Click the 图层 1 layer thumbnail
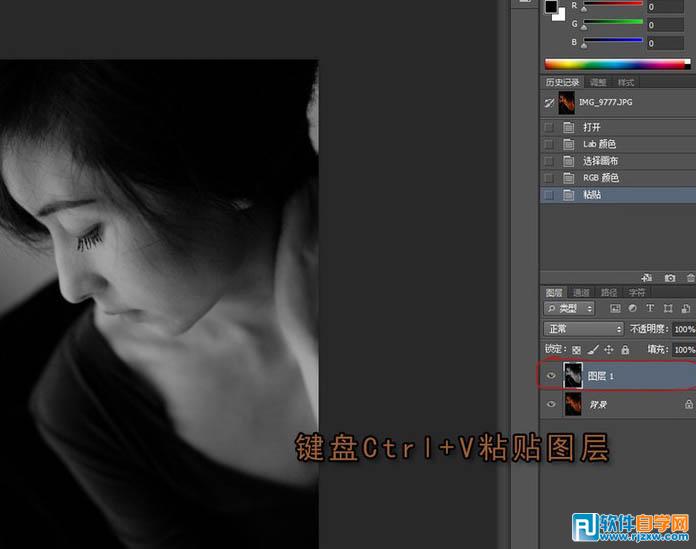The height and width of the screenshot is (549, 696). (x=573, y=375)
